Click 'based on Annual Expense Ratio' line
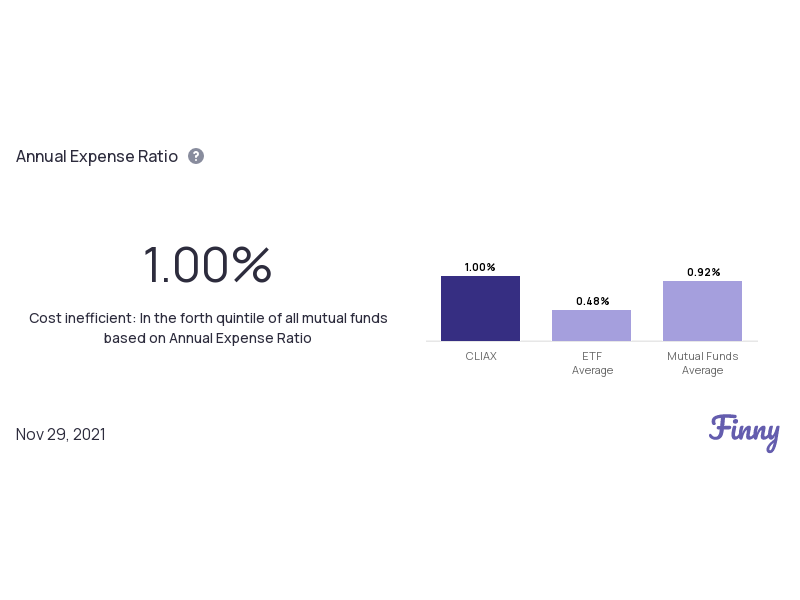 coord(208,338)
